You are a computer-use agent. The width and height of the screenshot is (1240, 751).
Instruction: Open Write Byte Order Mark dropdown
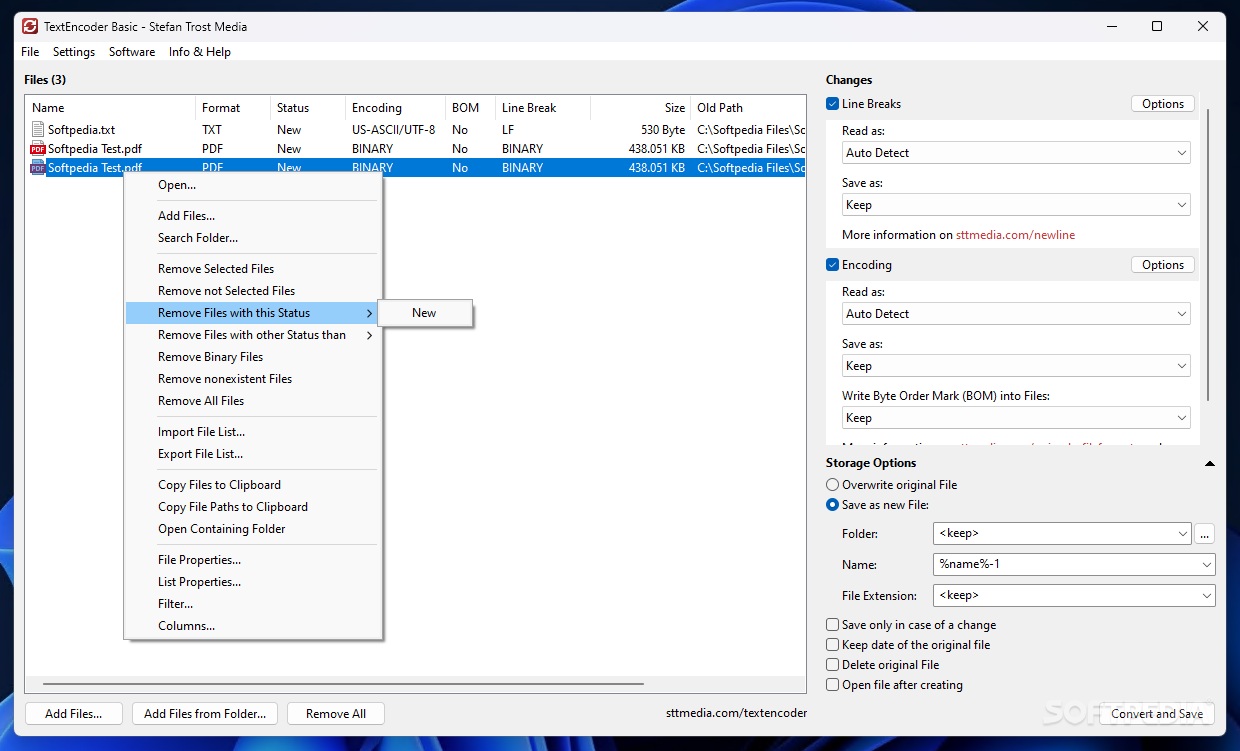coord(1017,418)
